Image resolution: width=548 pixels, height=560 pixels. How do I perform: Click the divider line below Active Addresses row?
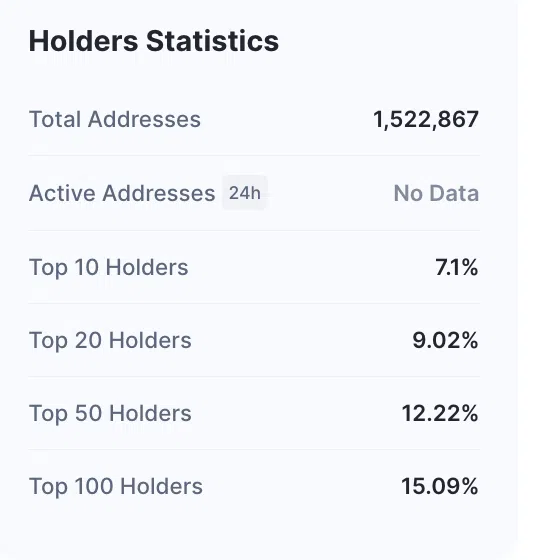[254, 230]
